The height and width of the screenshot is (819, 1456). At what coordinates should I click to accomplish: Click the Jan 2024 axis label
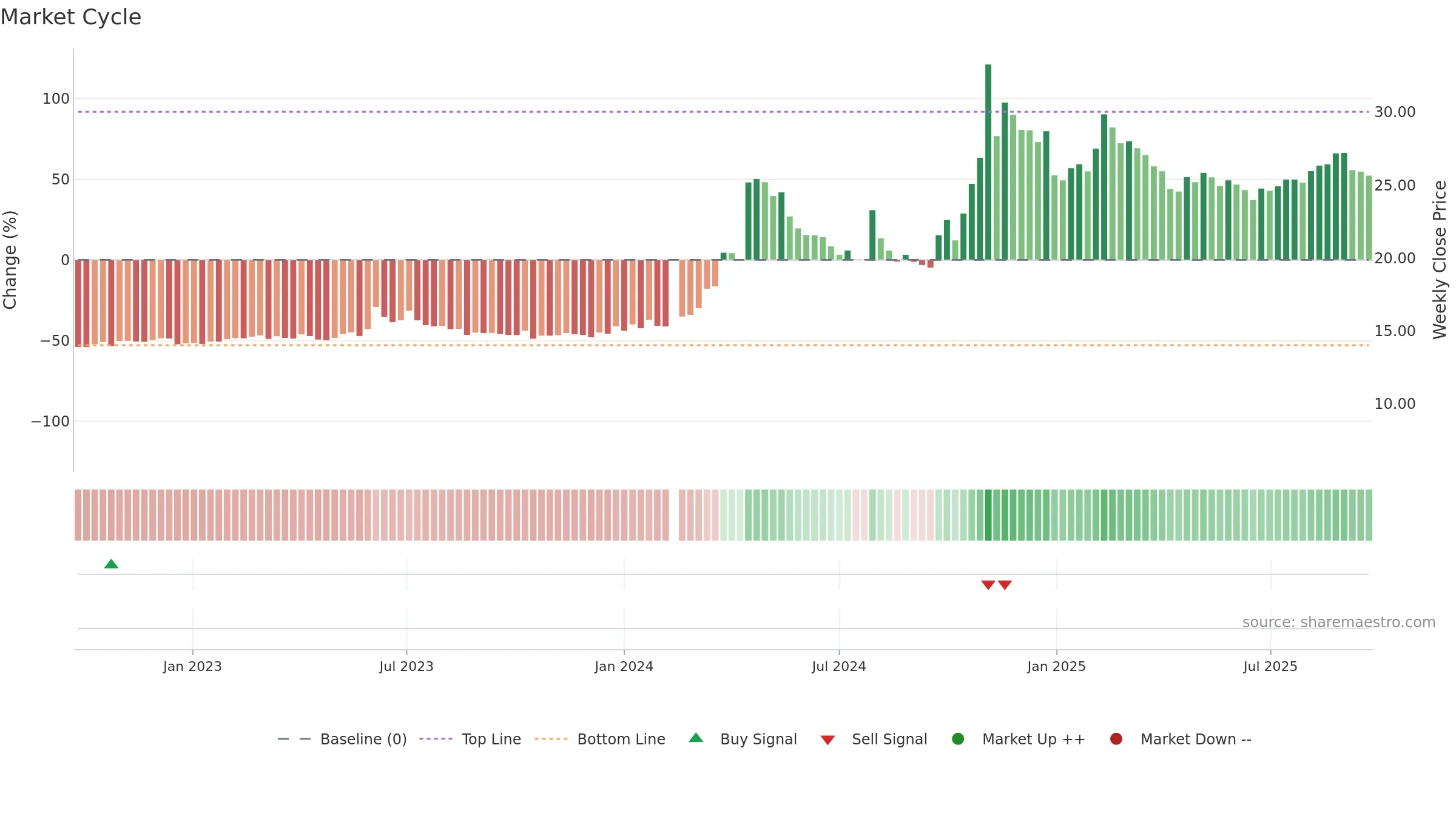[x=624, y=666]
